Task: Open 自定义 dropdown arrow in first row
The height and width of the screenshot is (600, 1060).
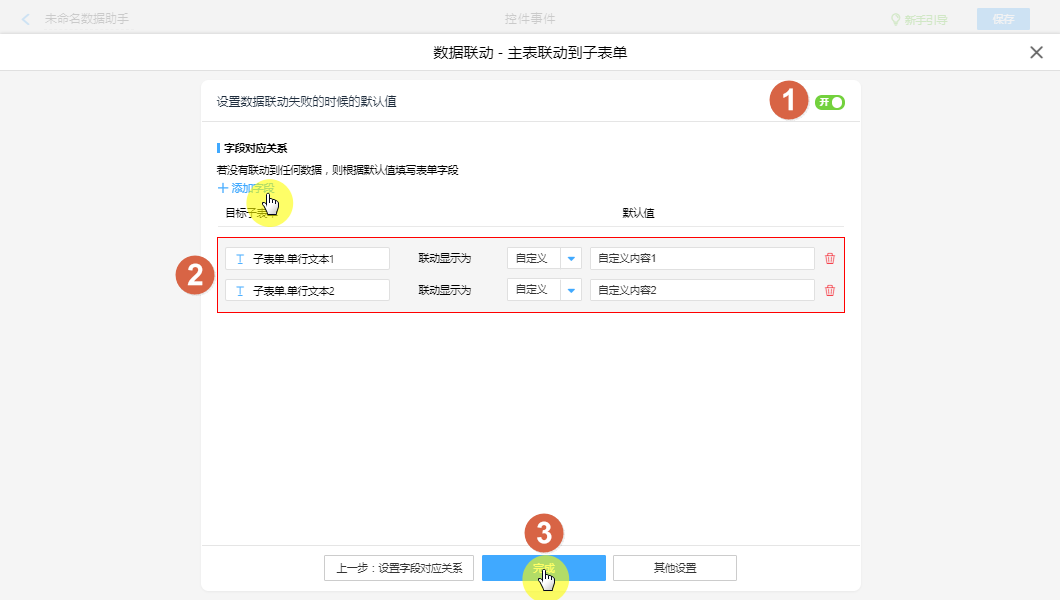Action: click(x=571, y=259)
